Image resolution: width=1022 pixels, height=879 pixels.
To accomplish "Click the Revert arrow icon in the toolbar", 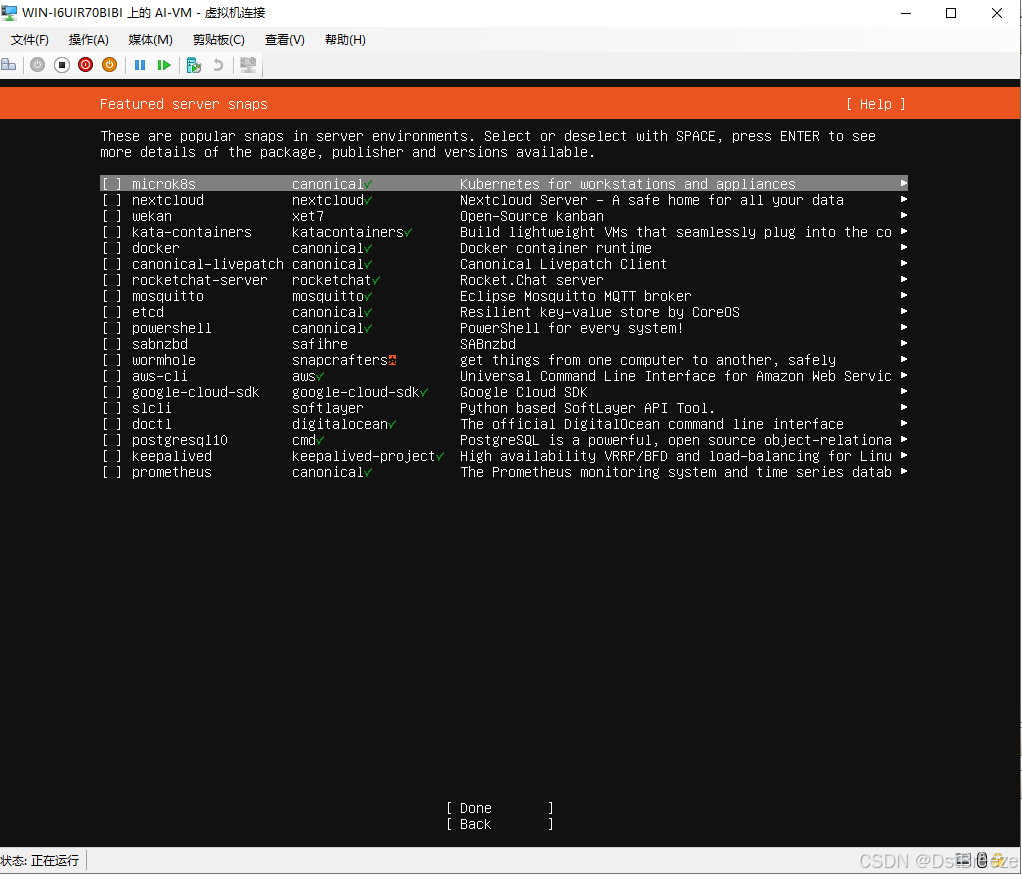I will [x=218, y=65].
